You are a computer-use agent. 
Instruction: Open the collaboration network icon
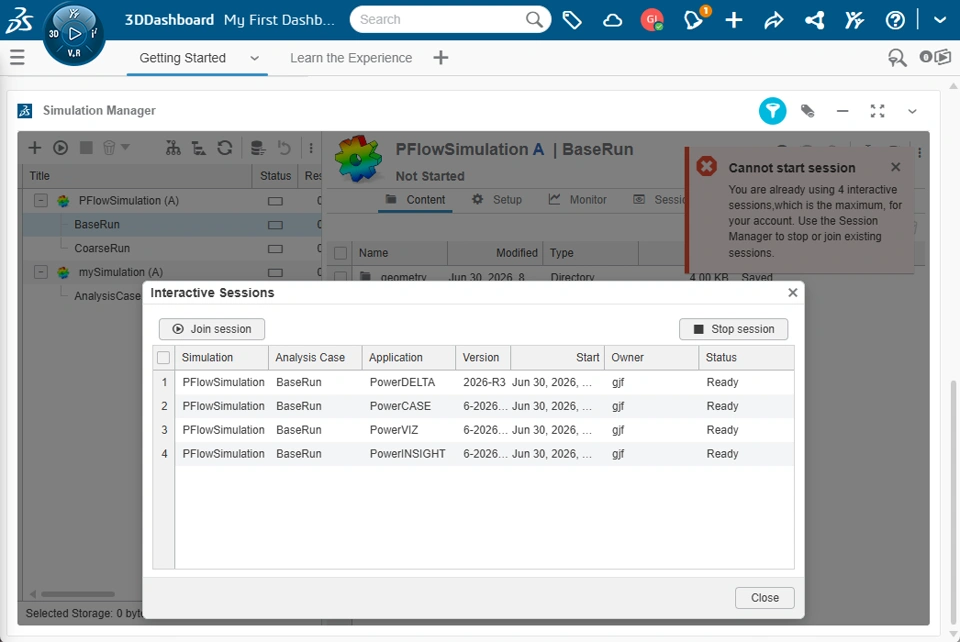814,20
